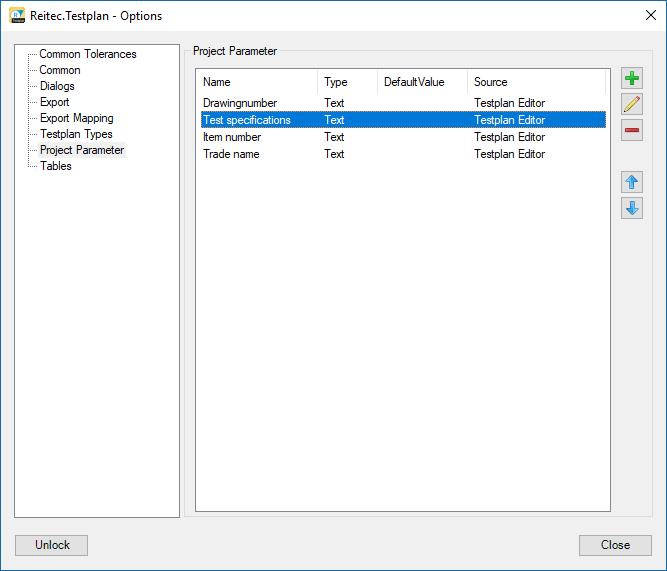667x571 pixels.
Task: Click the red minus remove parameter icon
Action: tap(631, 131)
